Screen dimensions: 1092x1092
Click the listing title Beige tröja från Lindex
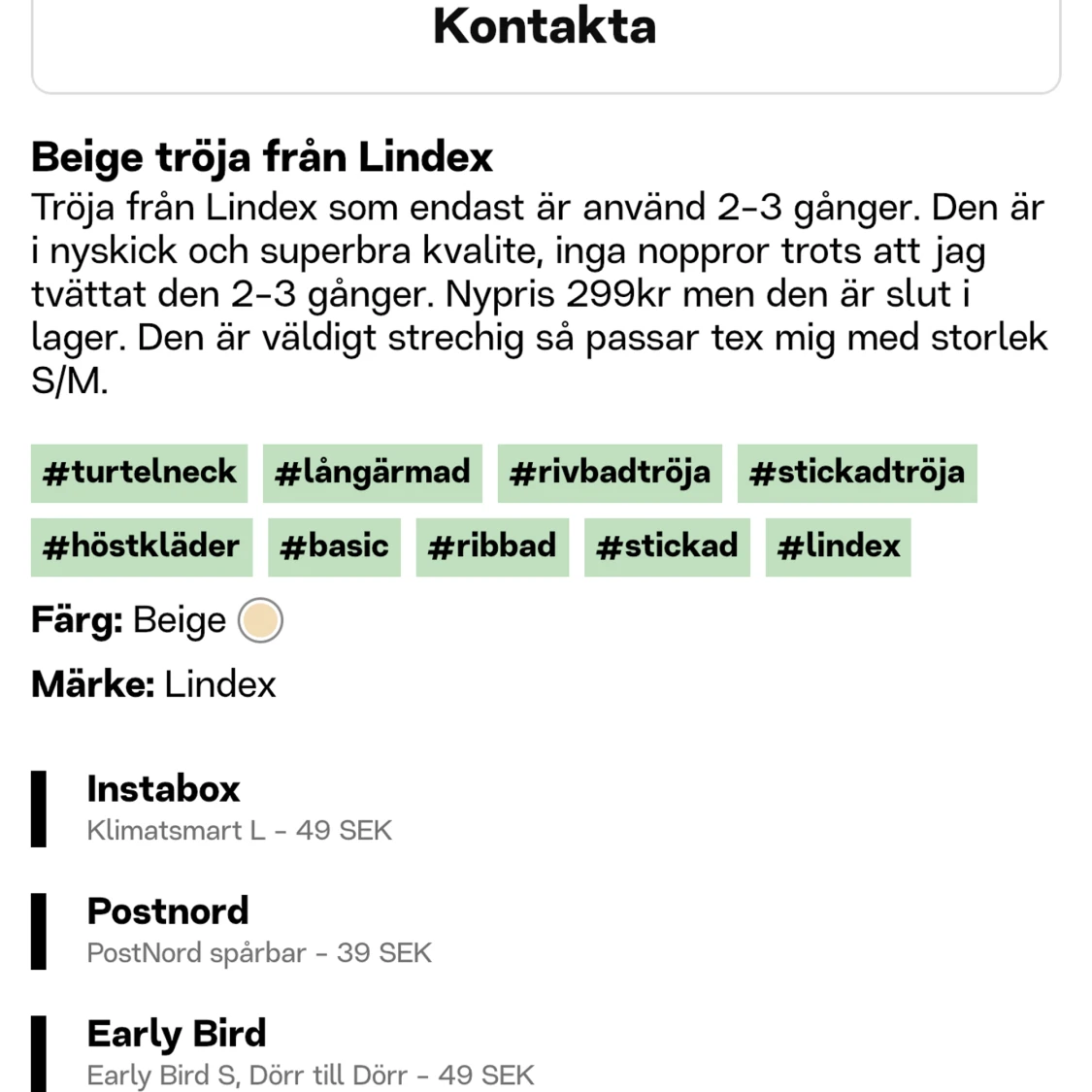[263, 156]
